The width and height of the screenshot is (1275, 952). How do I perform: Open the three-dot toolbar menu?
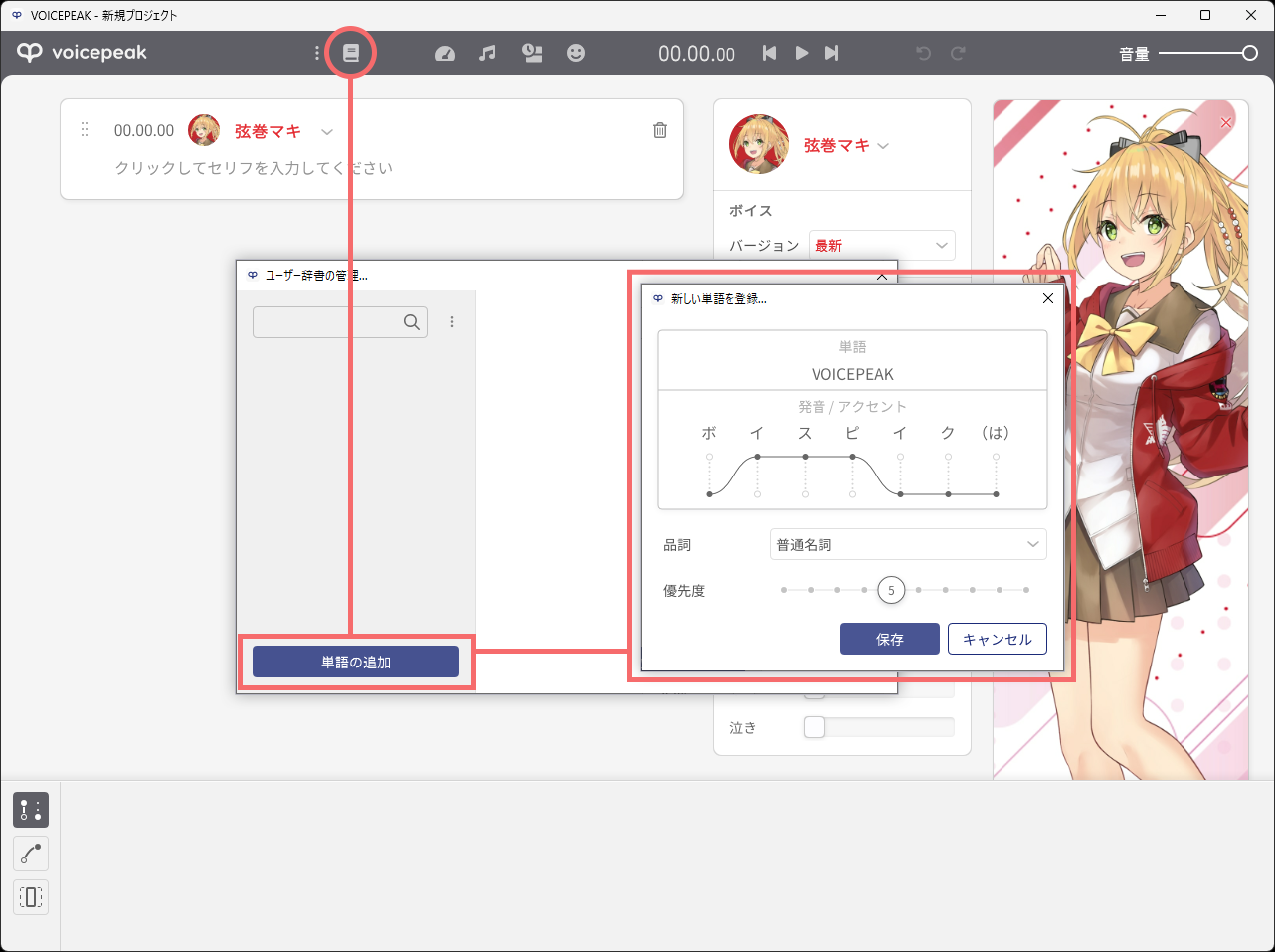[x=317, y=53]
